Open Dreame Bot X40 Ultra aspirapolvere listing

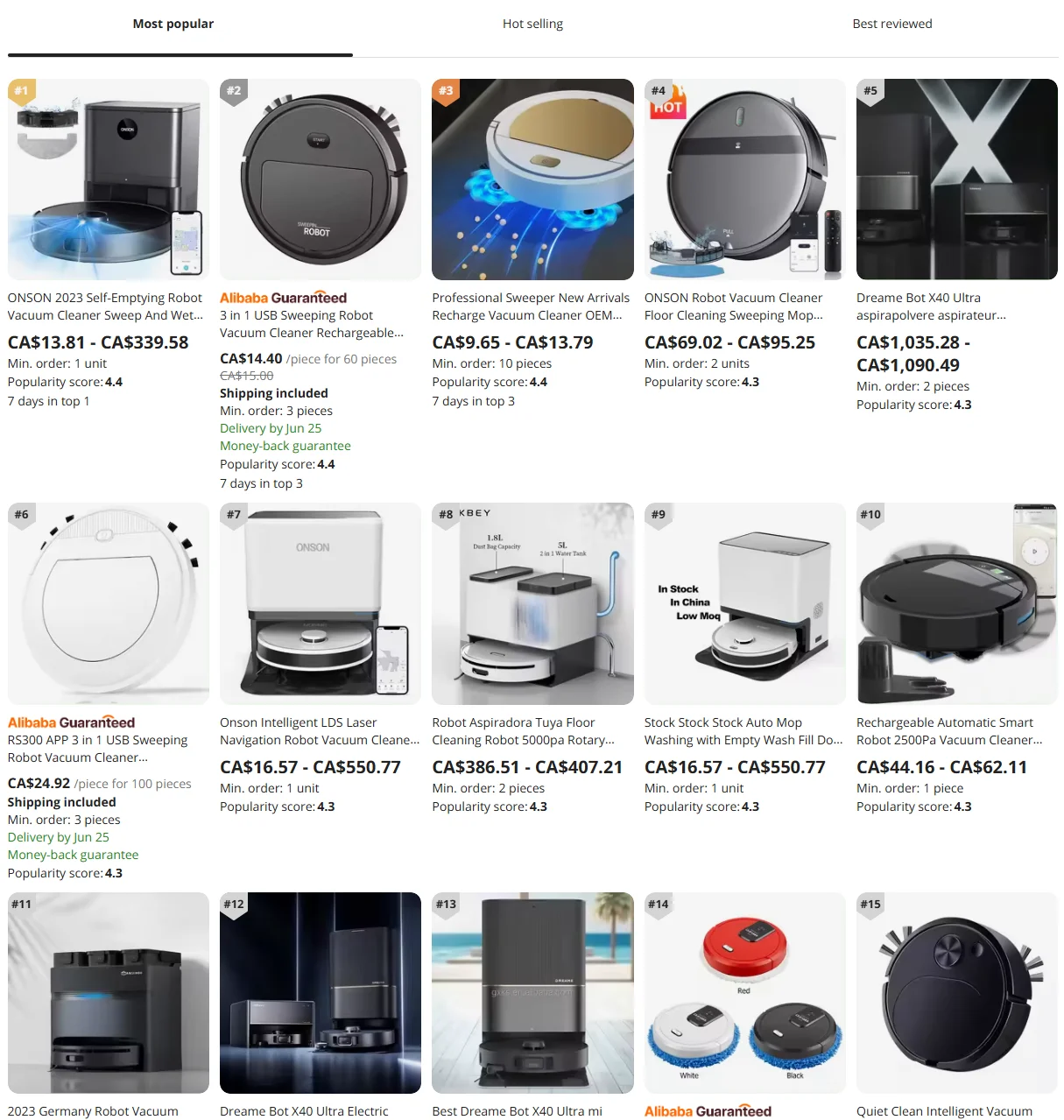931,306
